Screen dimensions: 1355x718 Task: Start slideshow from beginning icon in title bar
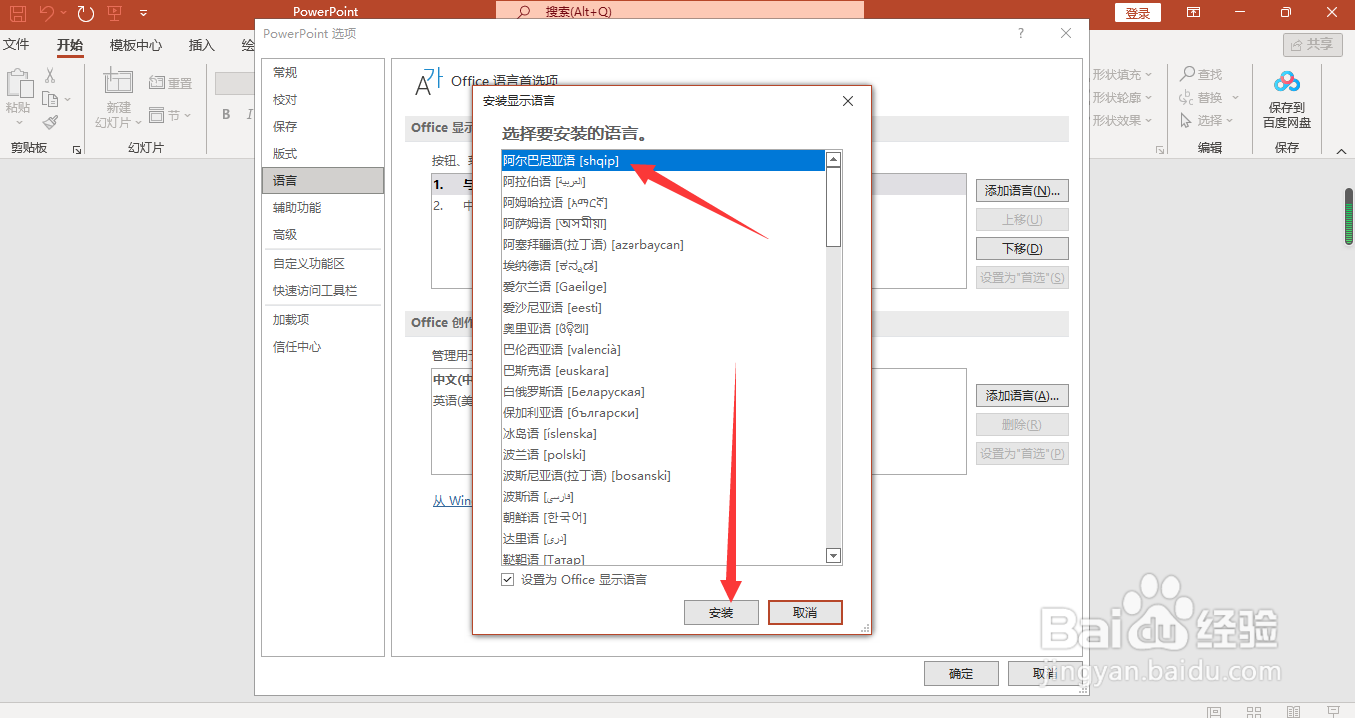point(114,13)
